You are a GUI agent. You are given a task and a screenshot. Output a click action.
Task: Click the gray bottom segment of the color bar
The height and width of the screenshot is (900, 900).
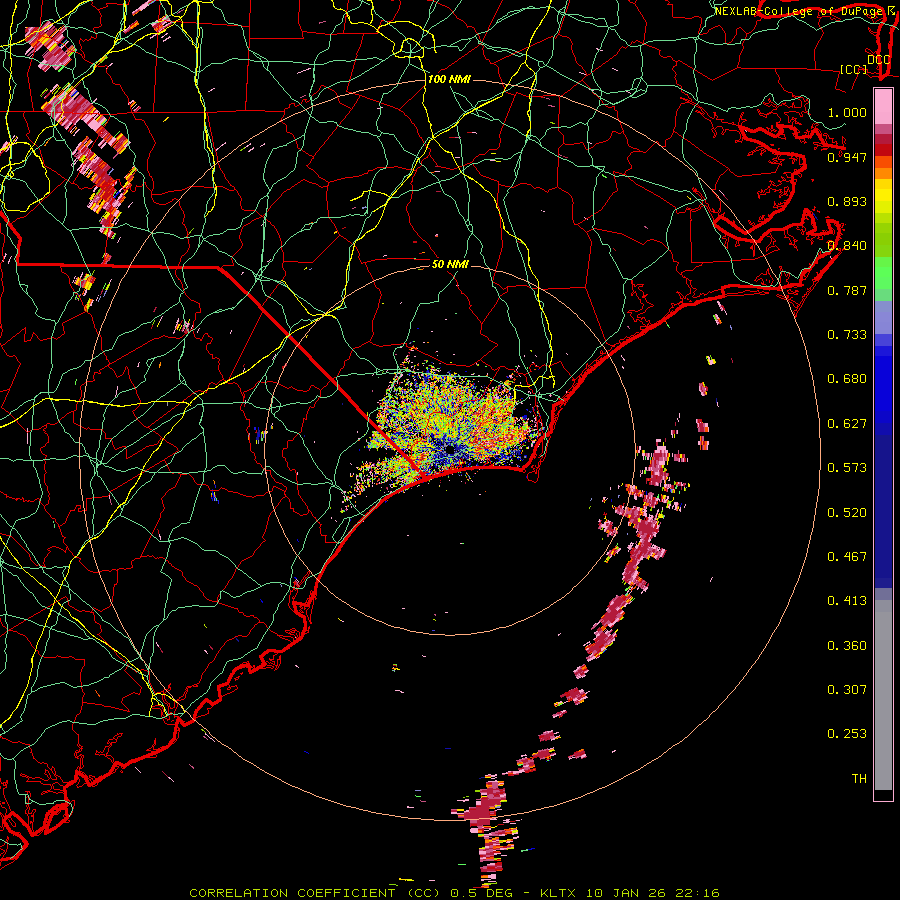coord(883,695)
